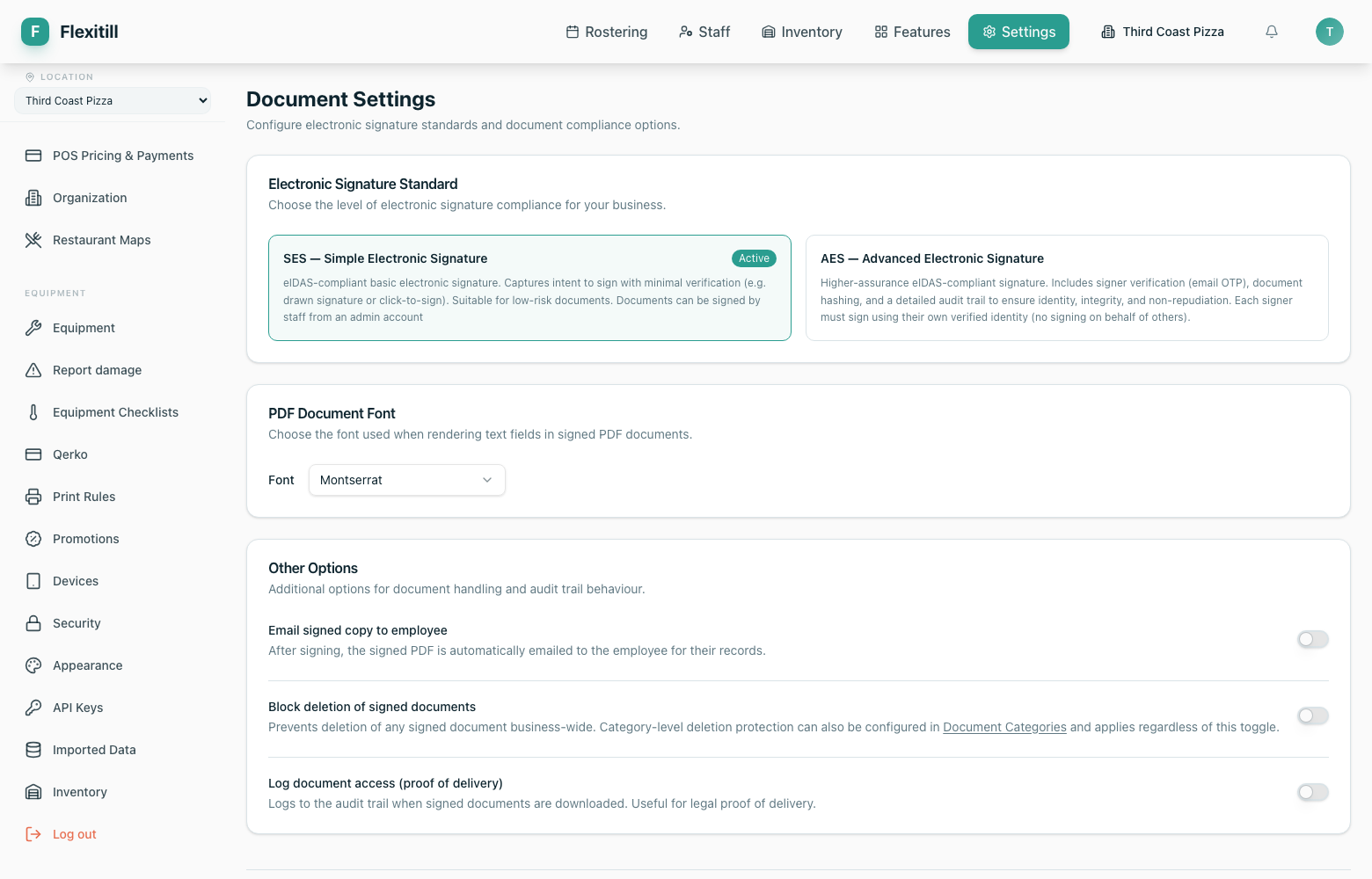Click the Features grid icon in top nav
Viewport: 1372px width, 879px height.
(x=881, y=32)
